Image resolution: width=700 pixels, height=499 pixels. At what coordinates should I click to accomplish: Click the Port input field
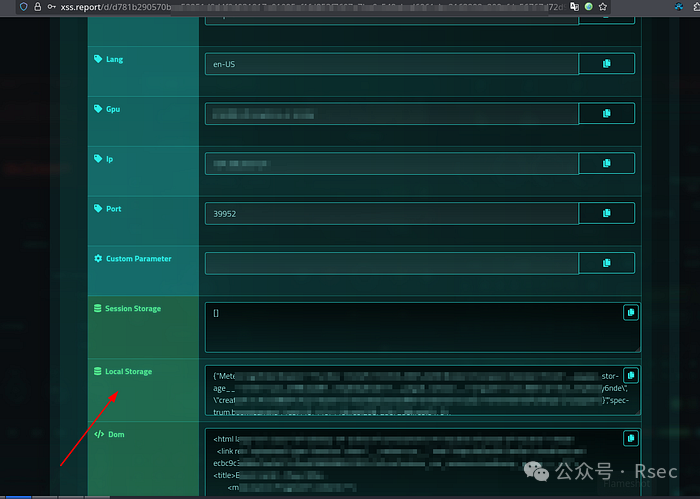click(391, 213)
